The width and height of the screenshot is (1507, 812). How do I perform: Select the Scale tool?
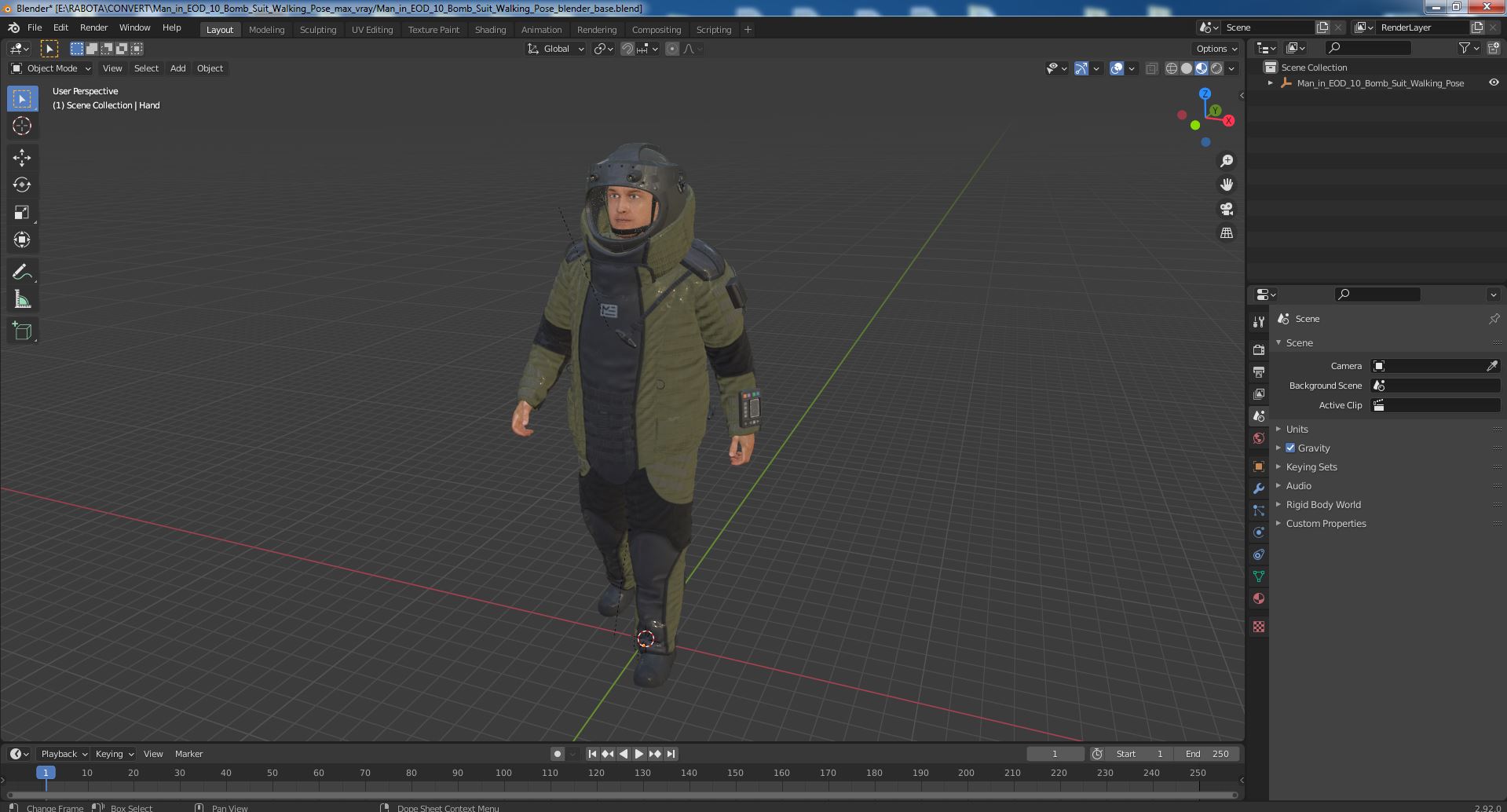(22, 212)
